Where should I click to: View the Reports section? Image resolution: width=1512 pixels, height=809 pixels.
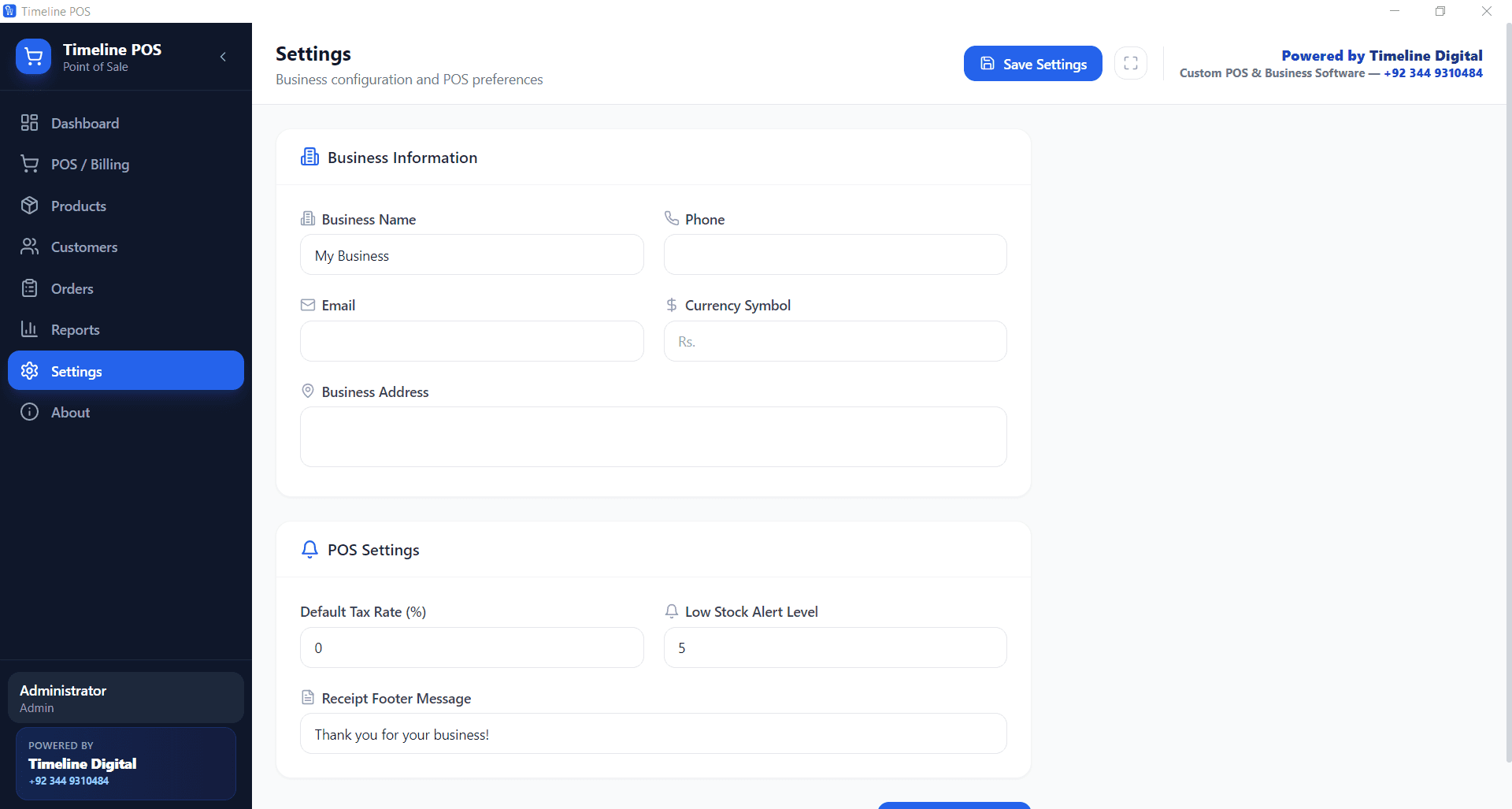[x=75, y=329]
